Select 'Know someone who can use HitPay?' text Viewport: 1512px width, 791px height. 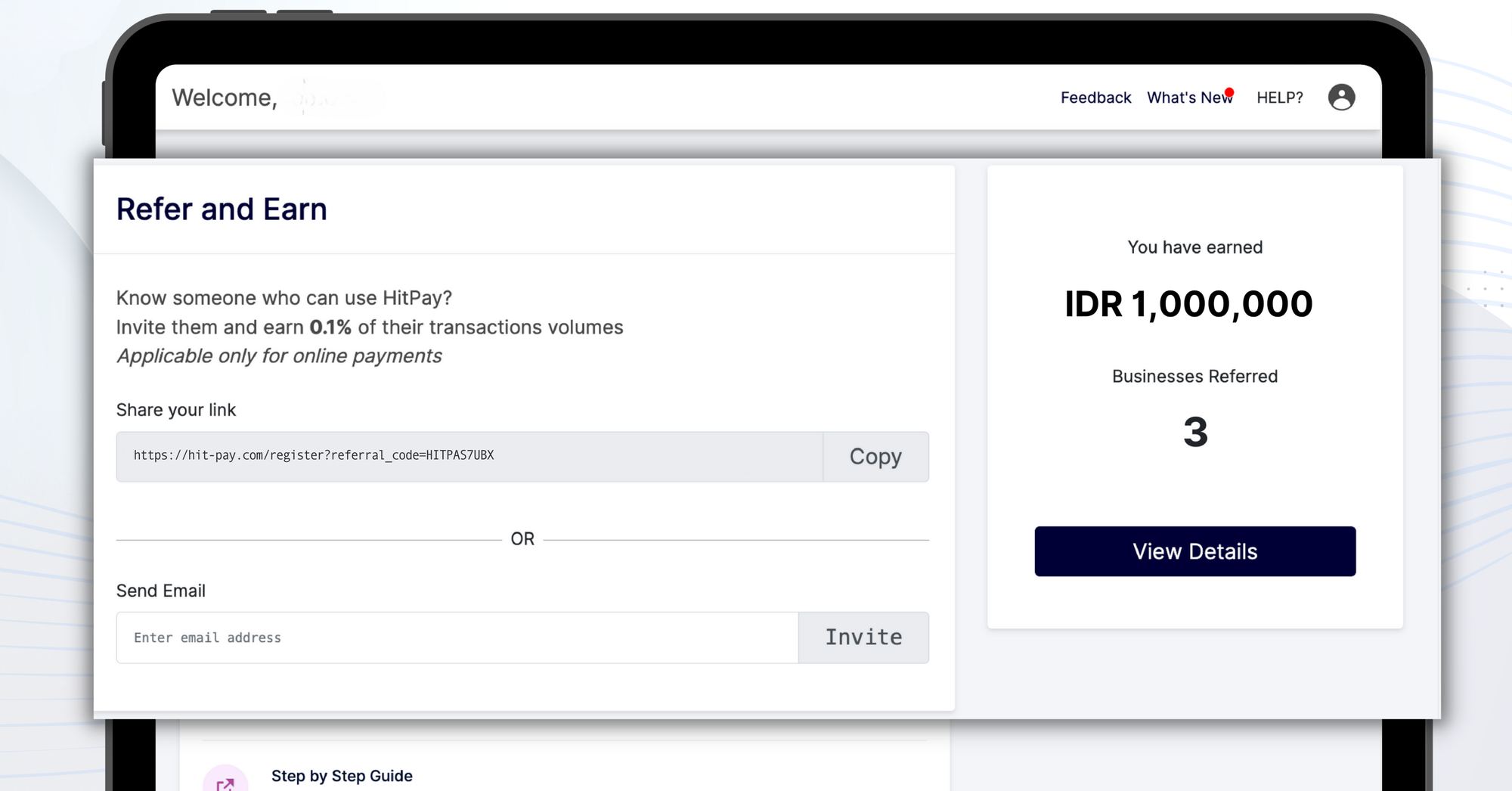pos(284,298)
